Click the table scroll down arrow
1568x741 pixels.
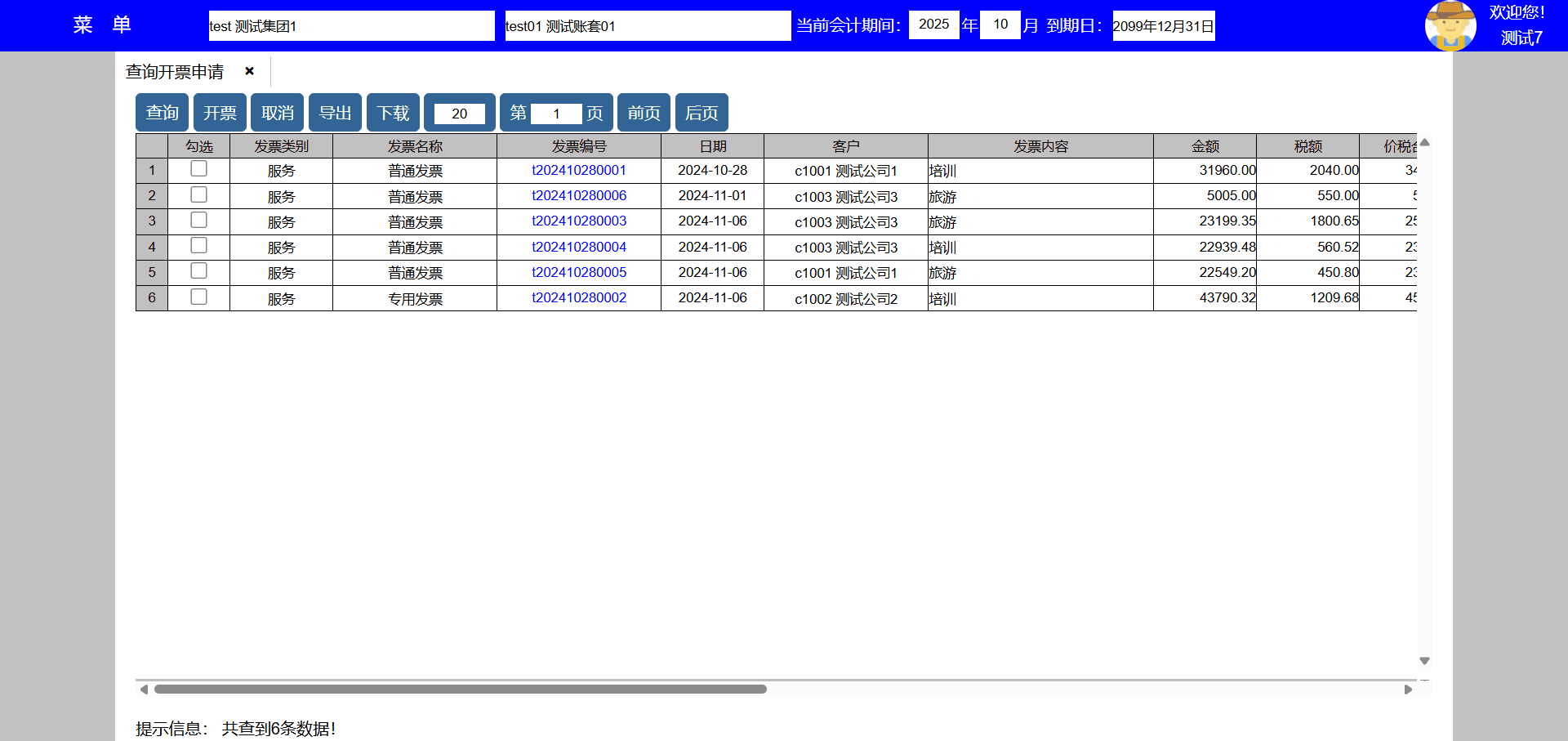1424,661
